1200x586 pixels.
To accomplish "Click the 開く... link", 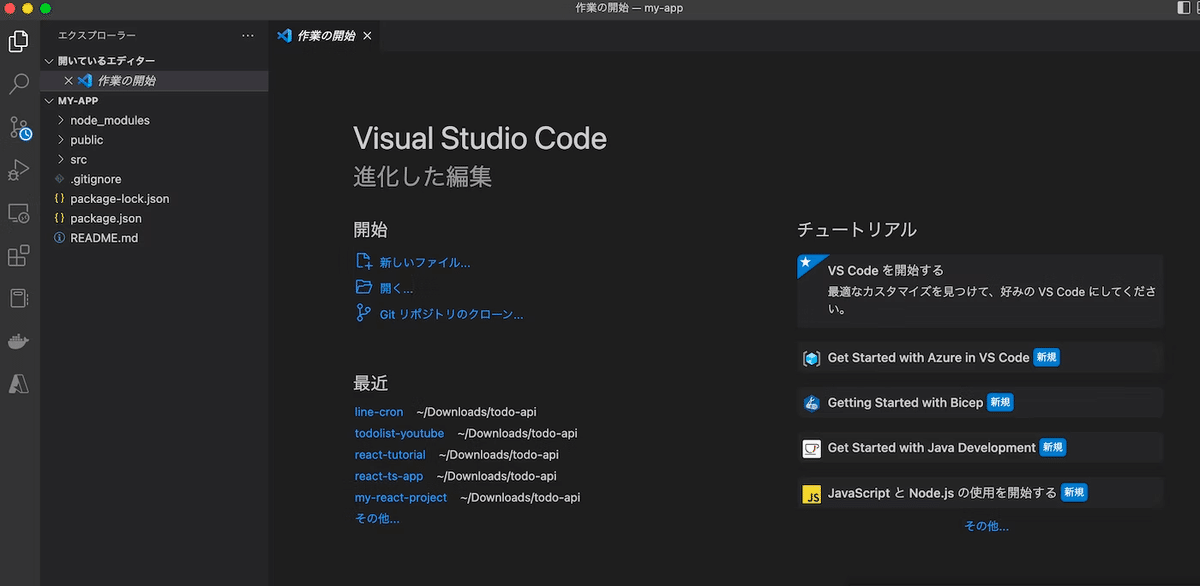I will point(397,288).
